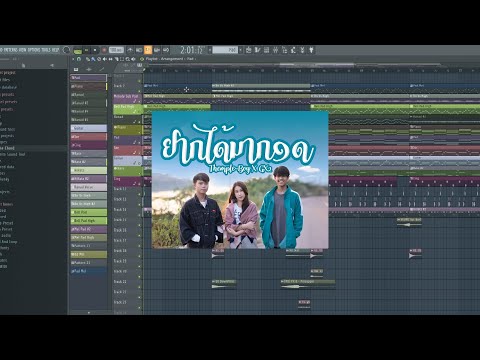Open the HELP menu

(55, 50)
